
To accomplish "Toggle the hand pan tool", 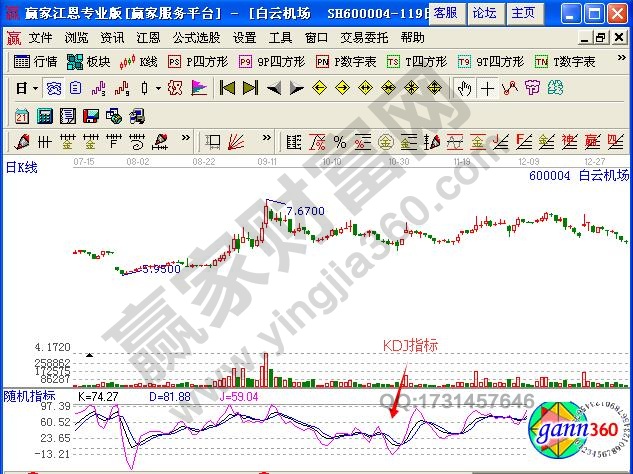I will [x=464, y=88].
